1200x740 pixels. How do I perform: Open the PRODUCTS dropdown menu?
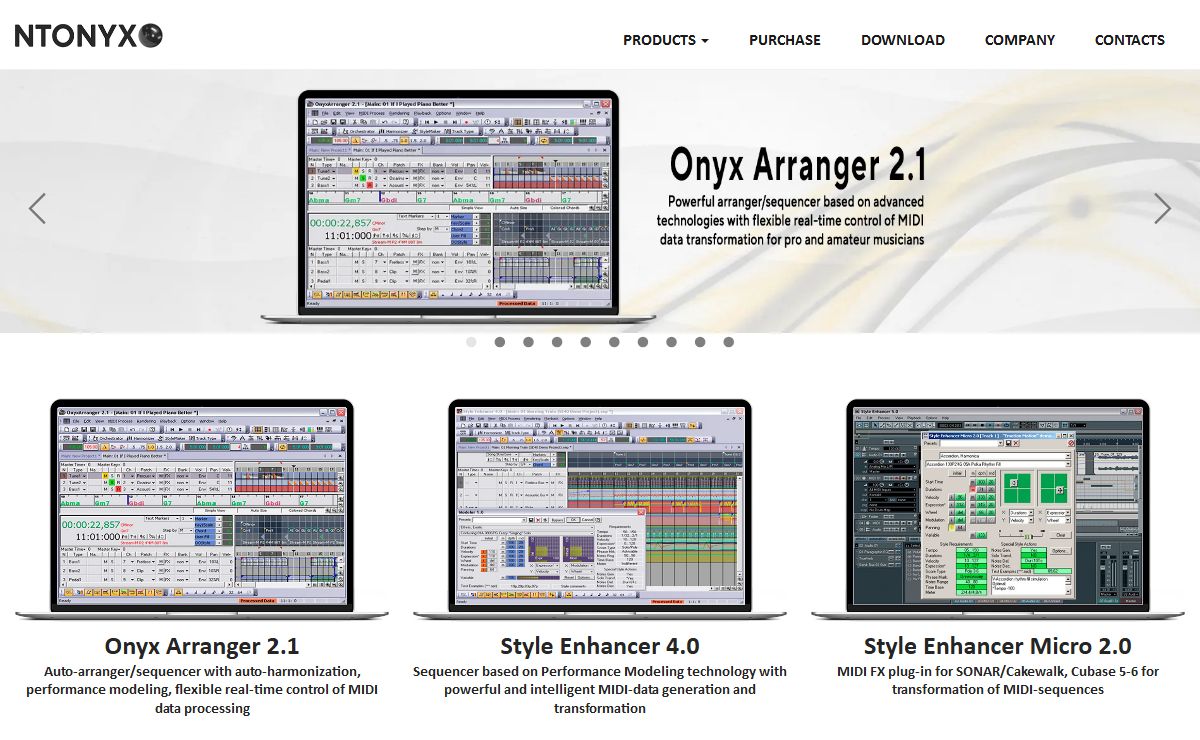[x=666, y=40]
